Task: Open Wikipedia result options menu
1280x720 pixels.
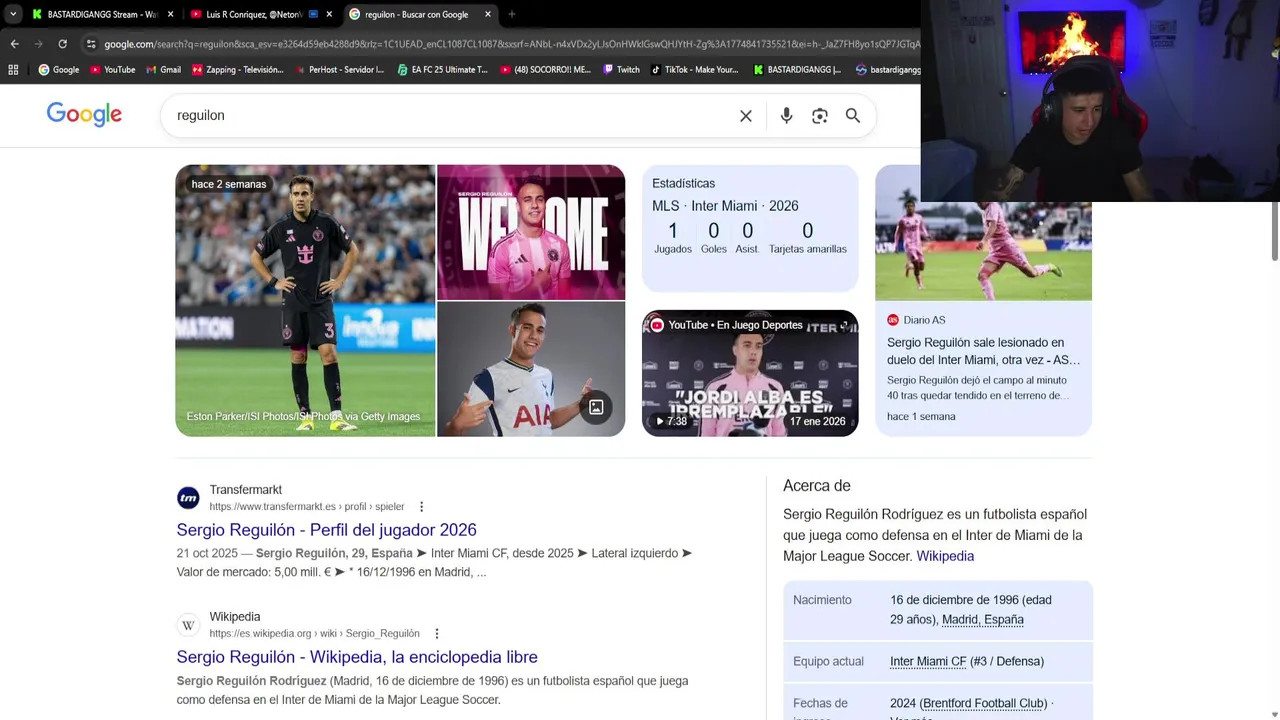Action: click(436, 634)
